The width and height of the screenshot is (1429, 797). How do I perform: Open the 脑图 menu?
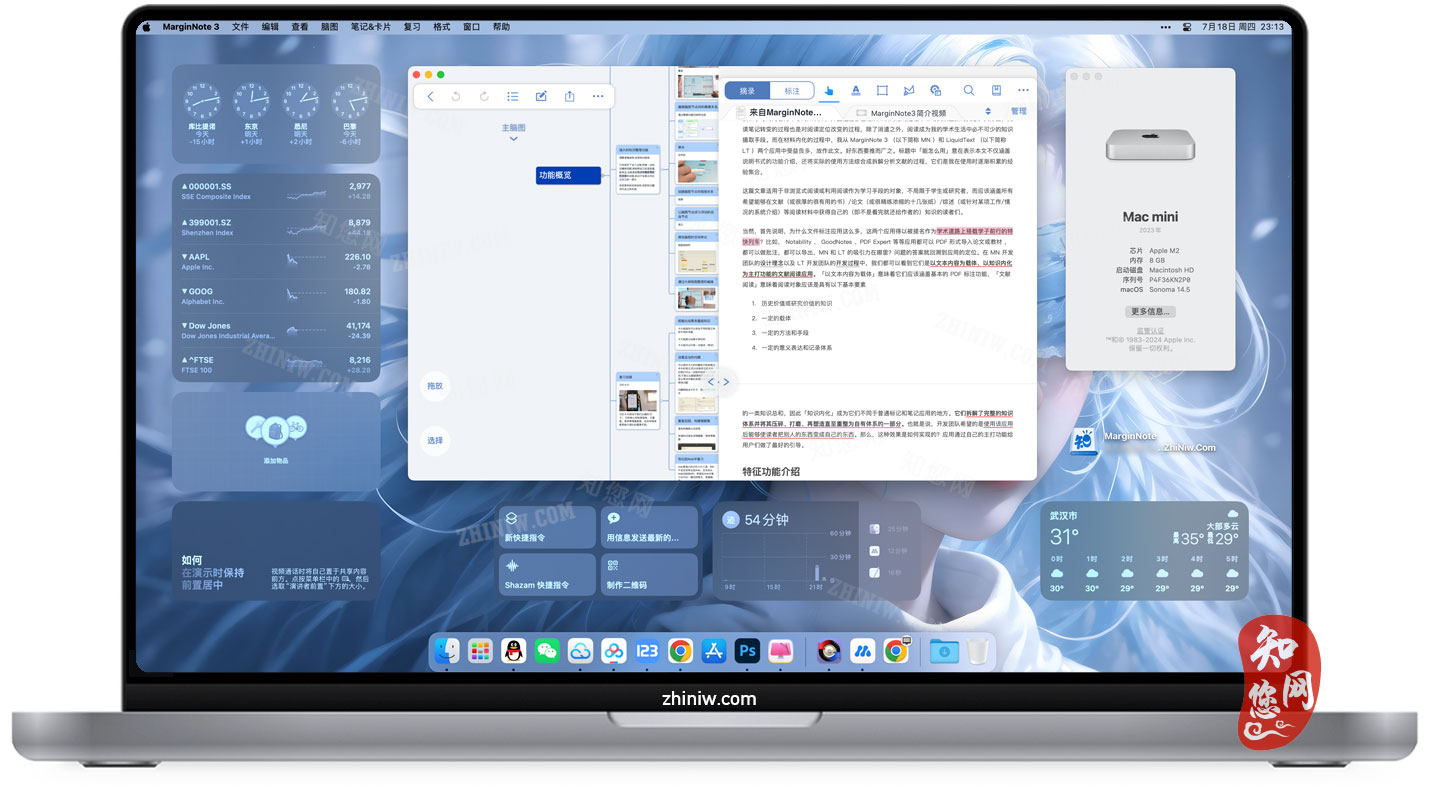pos(329,27)
